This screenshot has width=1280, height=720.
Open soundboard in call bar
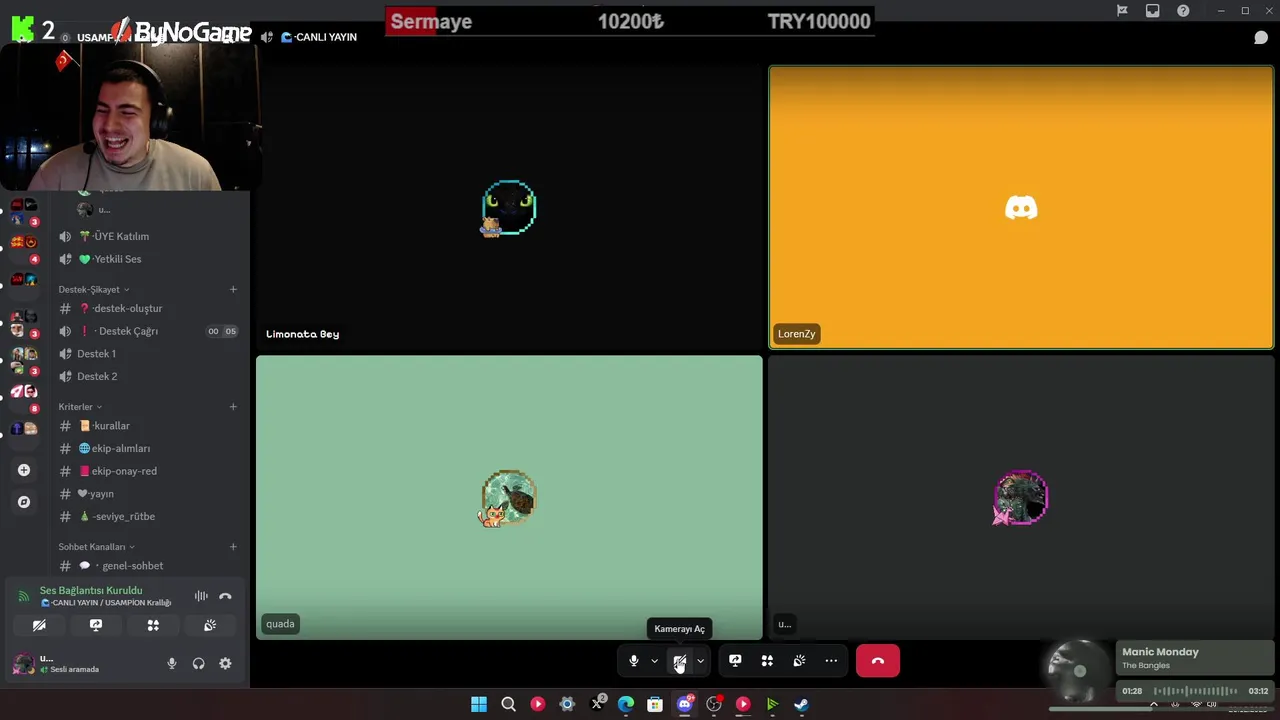799,661
